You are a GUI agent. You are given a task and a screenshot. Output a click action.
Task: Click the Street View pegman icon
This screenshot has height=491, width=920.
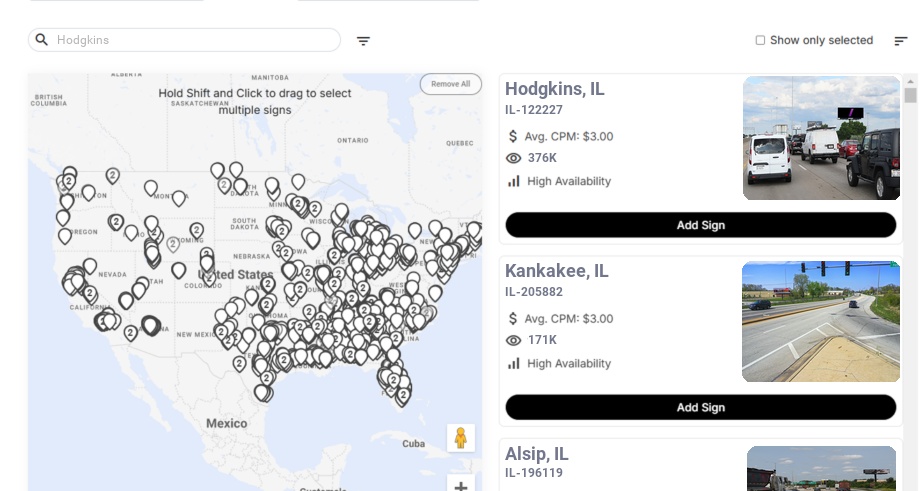point(460,438)
